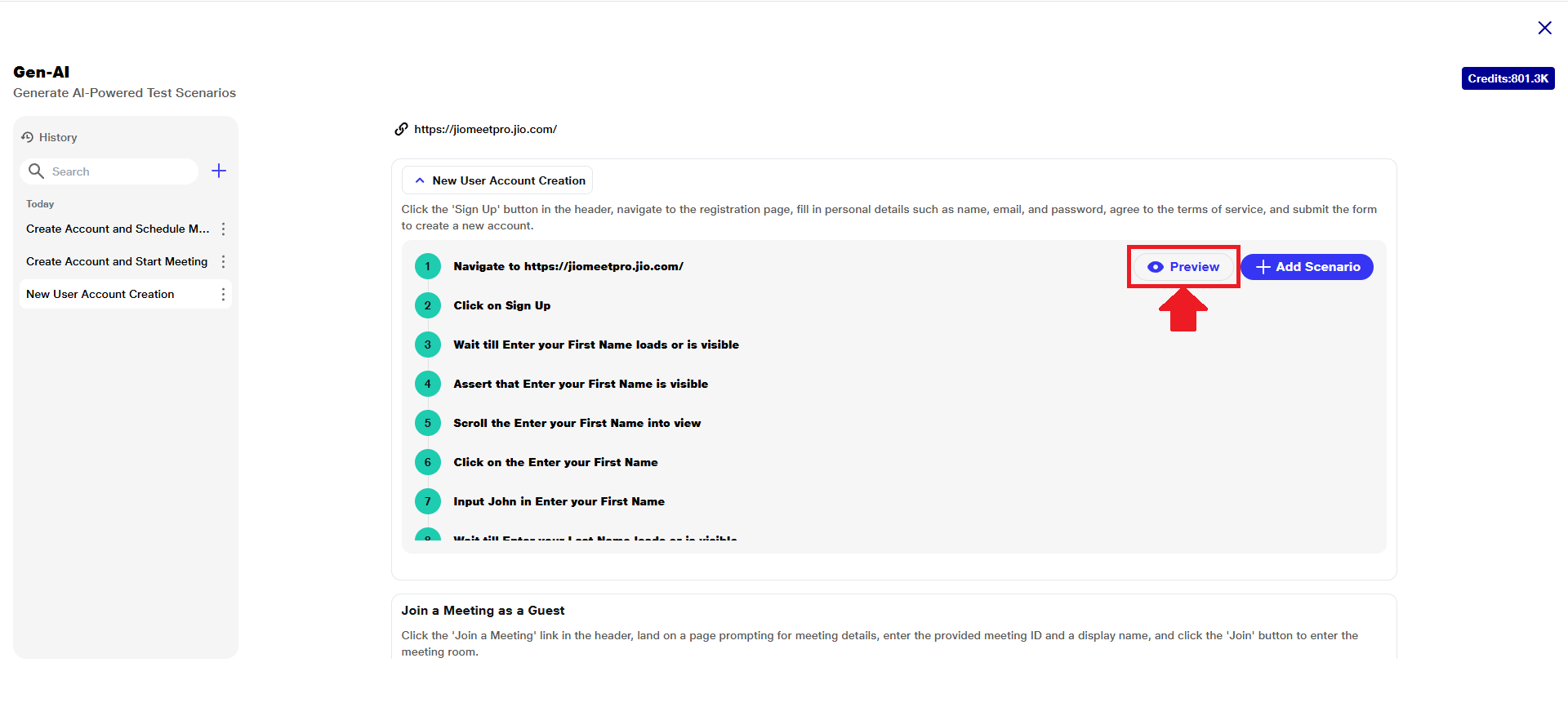
Task: Click the Preview eye button
Action: tap(1183, 267)
